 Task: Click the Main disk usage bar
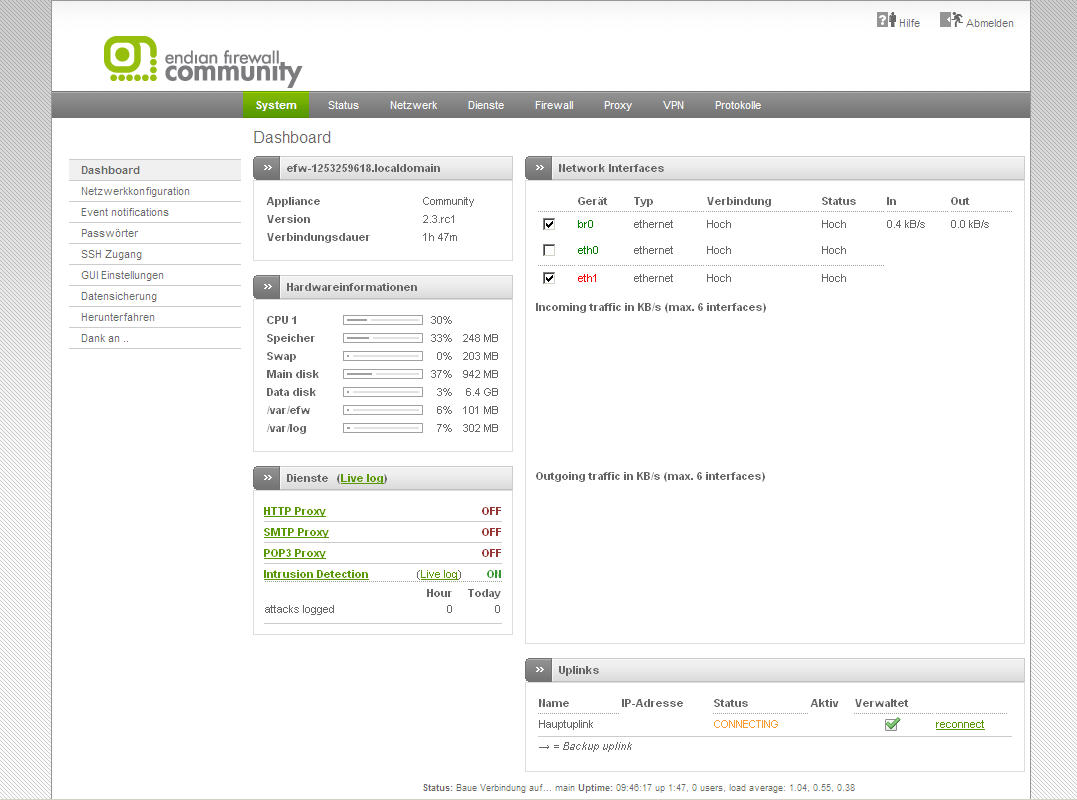[382, 374]
